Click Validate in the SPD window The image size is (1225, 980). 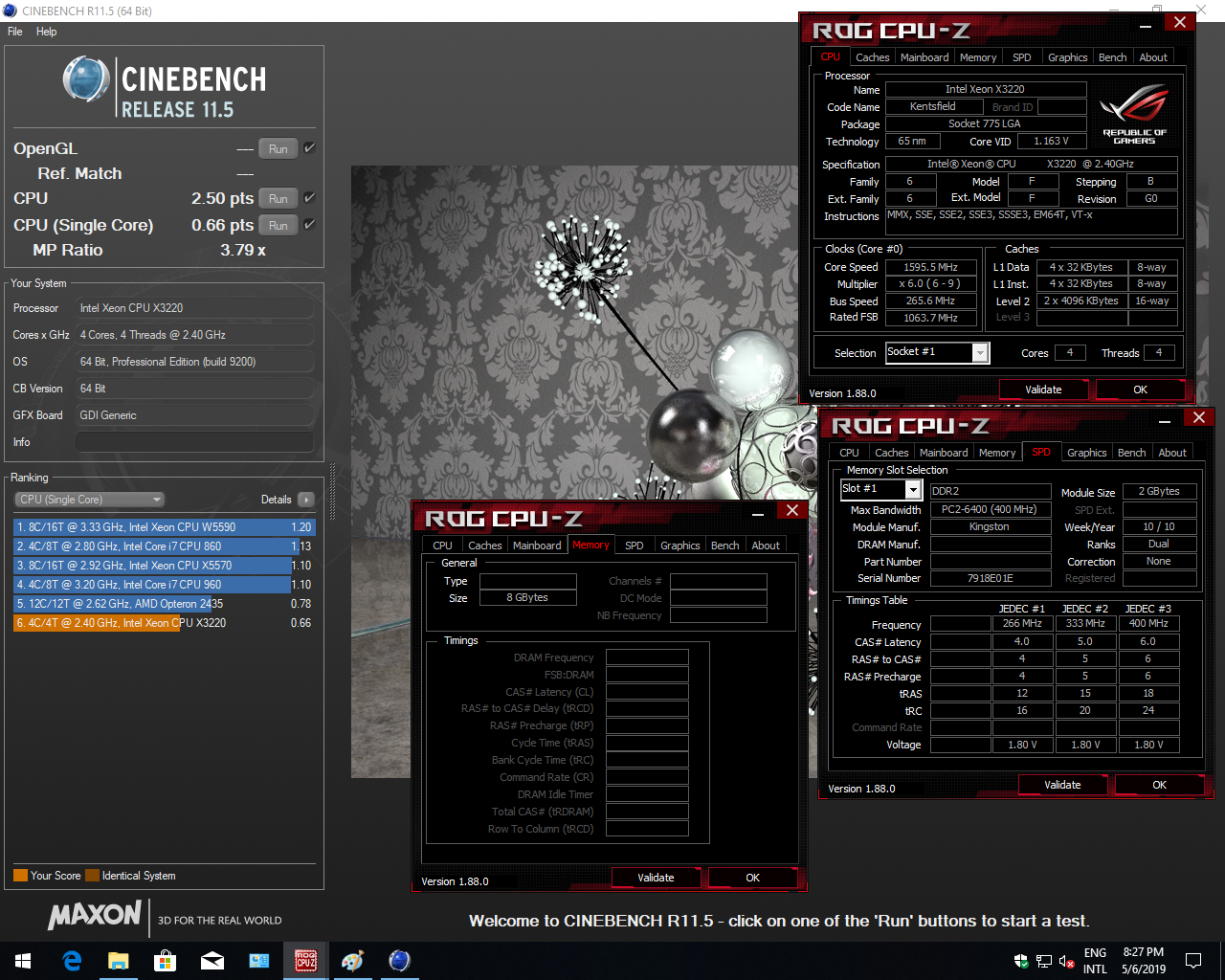tap(1062, 785)
